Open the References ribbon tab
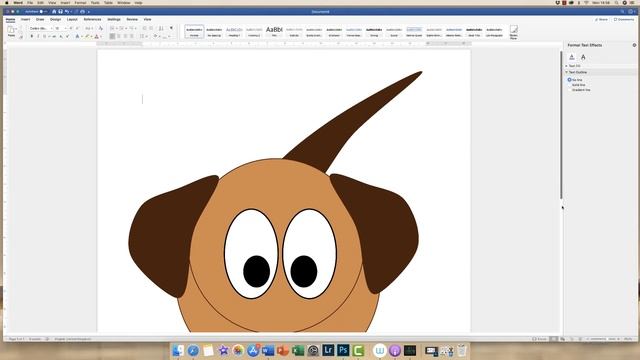 pos(92,19)
